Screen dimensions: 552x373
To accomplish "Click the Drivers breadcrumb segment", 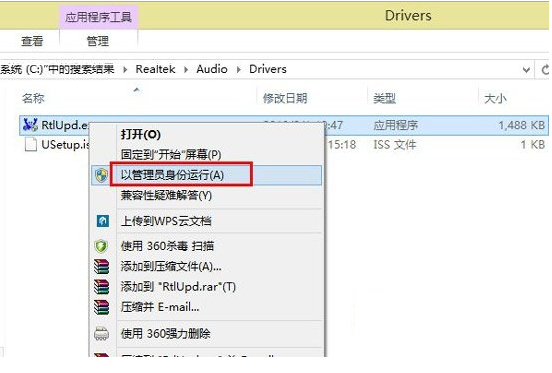I will pyautogui.click(x=268, y=69).
